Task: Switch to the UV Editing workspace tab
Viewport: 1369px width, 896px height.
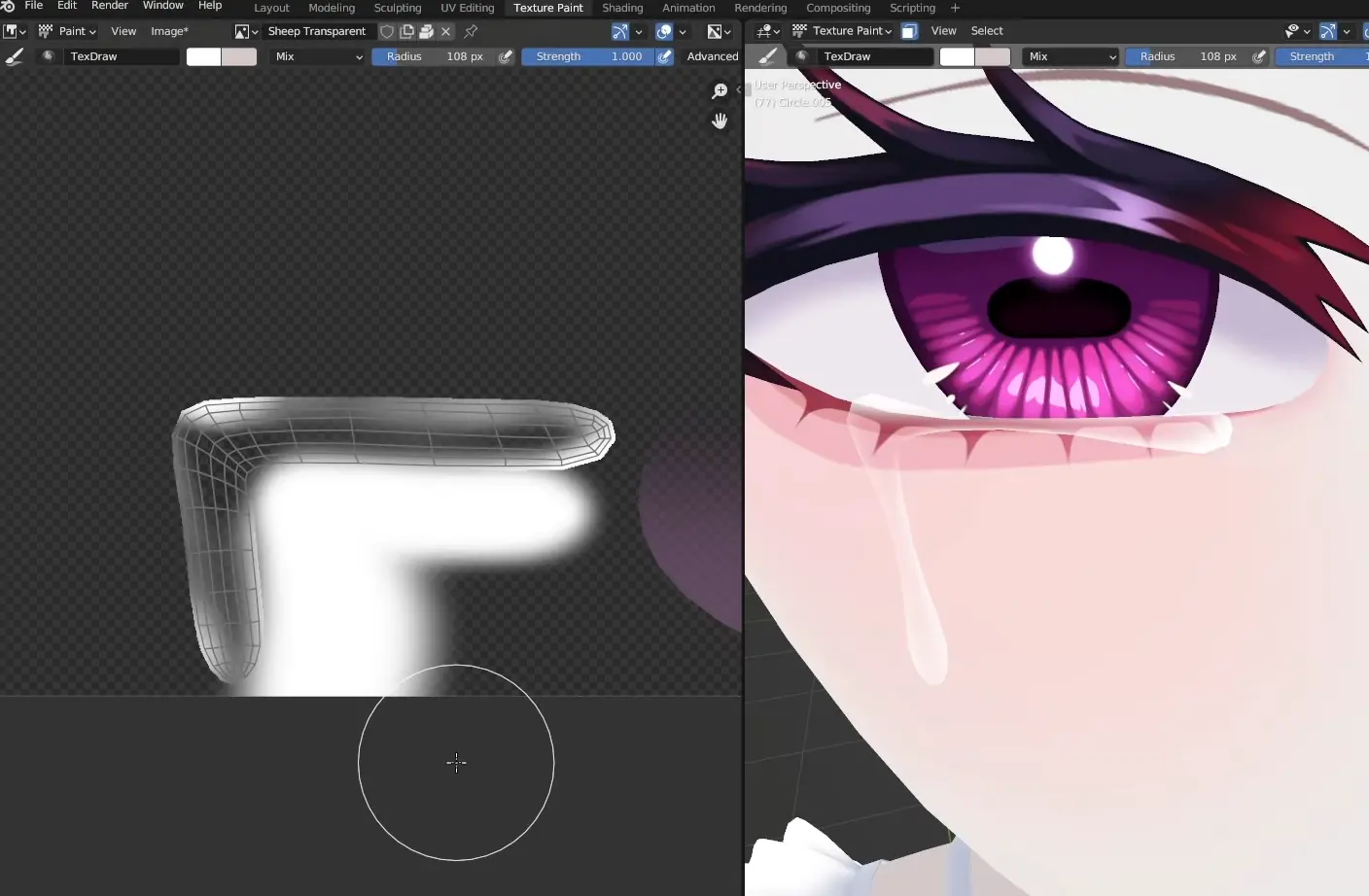Action: click(x=467, y=8)
